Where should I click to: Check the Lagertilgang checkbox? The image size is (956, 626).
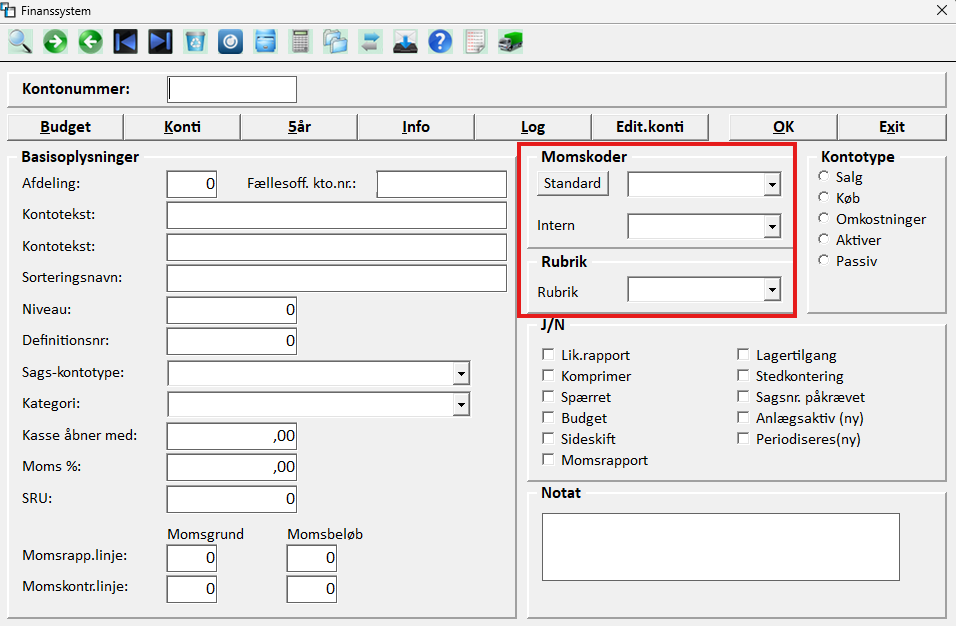pyautogui.click(x=743, y=354)
